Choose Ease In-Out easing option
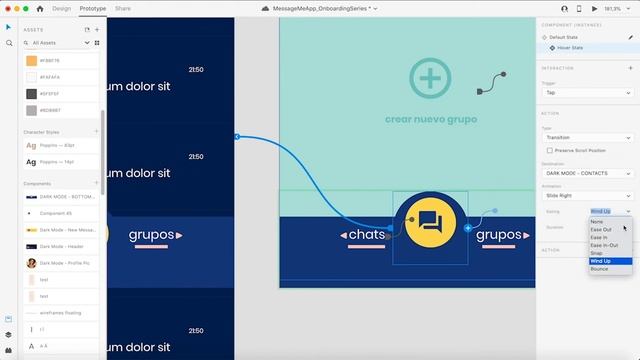The image size is (640, 360). coord(611,245)
